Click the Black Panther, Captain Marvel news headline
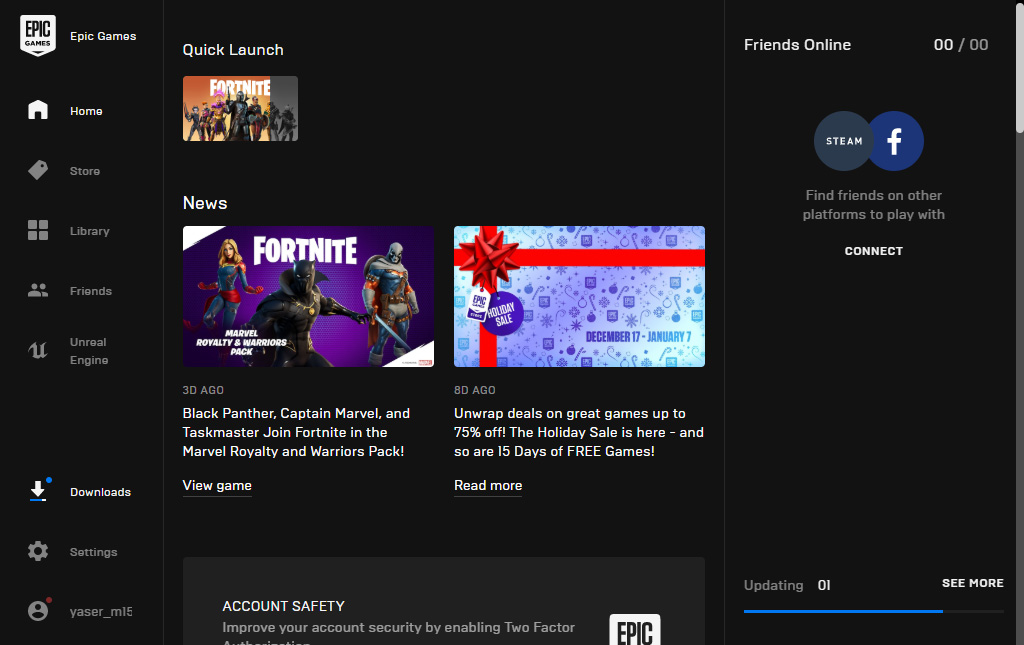Viewport: 1024px width, 645px height. [x=296, y=432]
